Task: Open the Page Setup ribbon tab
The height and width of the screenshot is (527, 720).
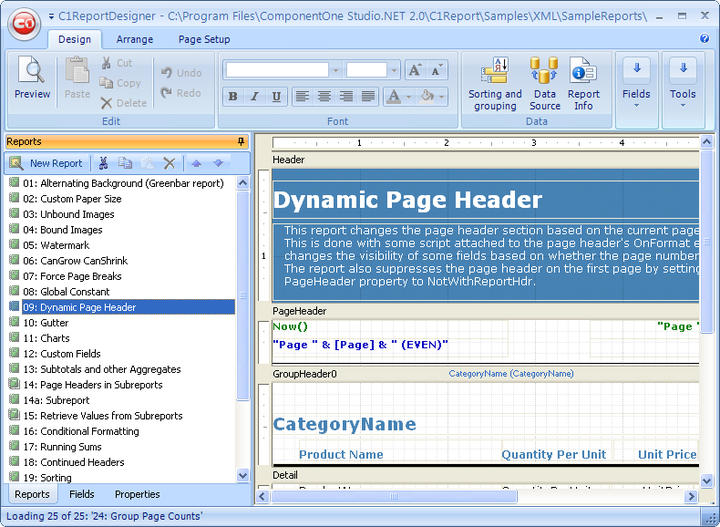Action: click(204, 39)
